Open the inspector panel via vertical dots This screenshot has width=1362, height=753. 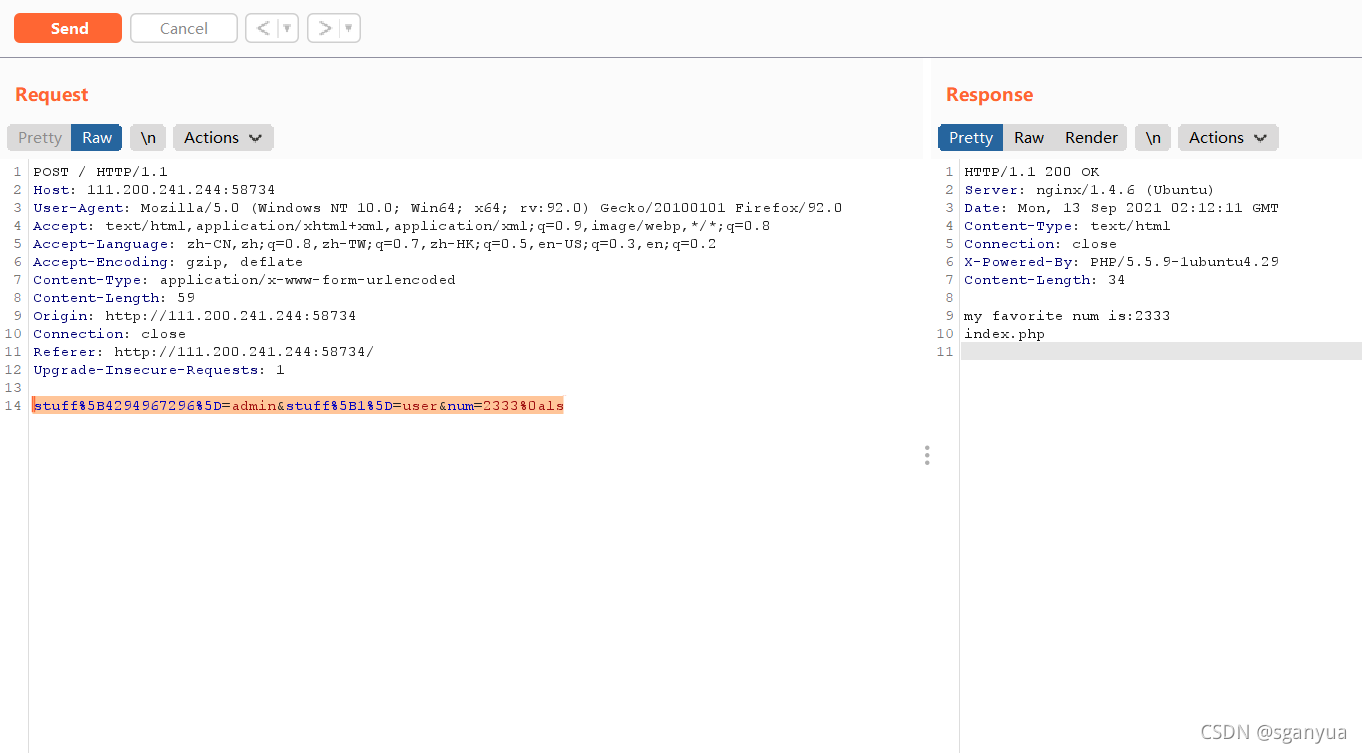pos(927,455)
